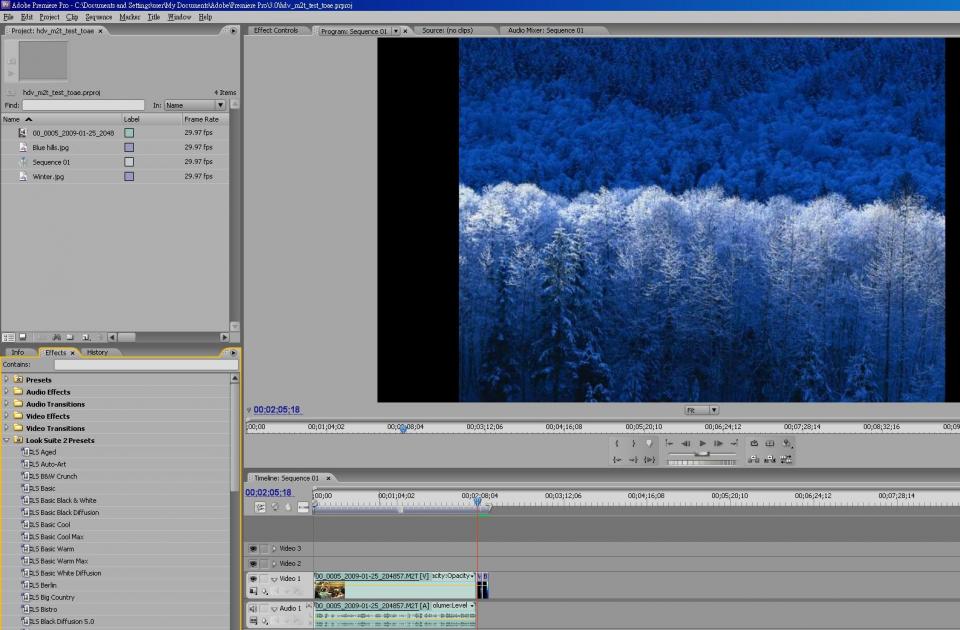Hide the Video 3 track output
960x630 pixels.
tap(253, 548)
